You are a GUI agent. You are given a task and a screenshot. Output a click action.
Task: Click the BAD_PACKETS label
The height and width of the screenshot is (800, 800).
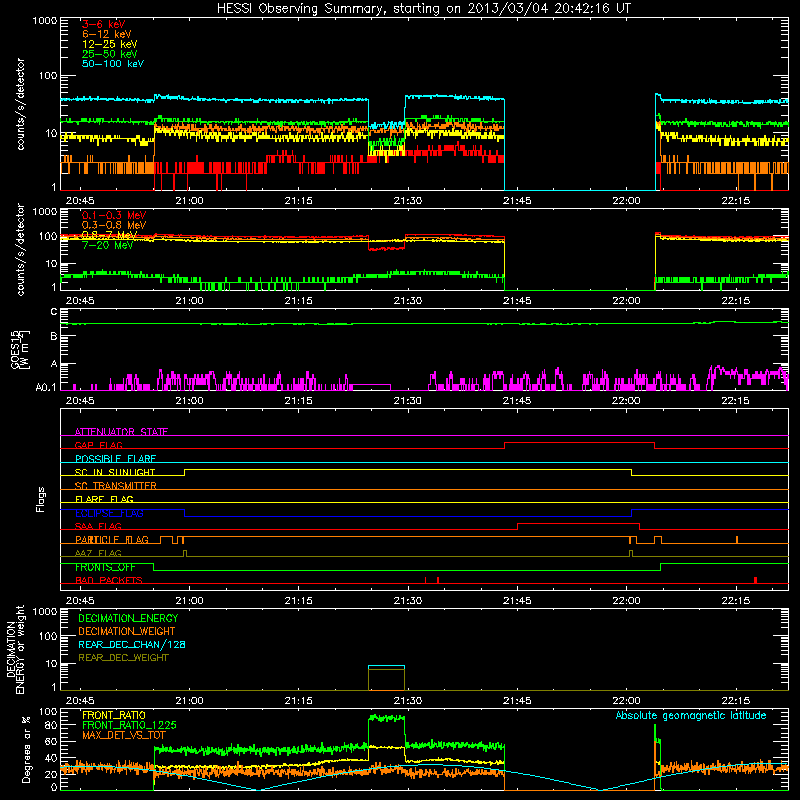[x=109, y=580]
